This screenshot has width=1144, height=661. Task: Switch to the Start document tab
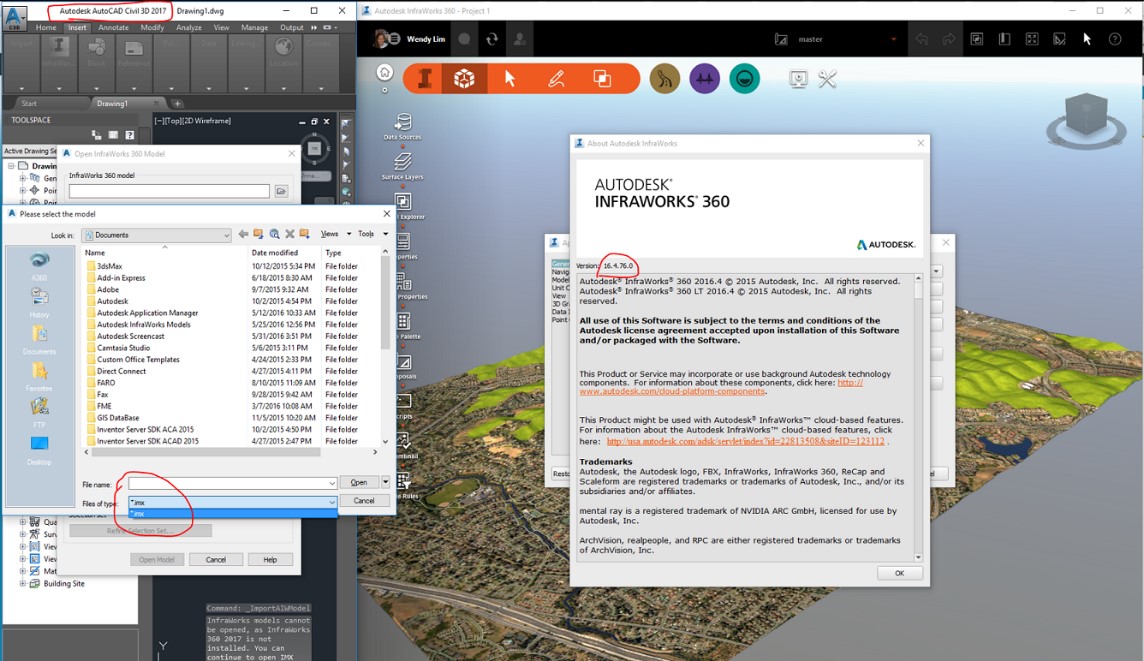[x=29, y=104]
